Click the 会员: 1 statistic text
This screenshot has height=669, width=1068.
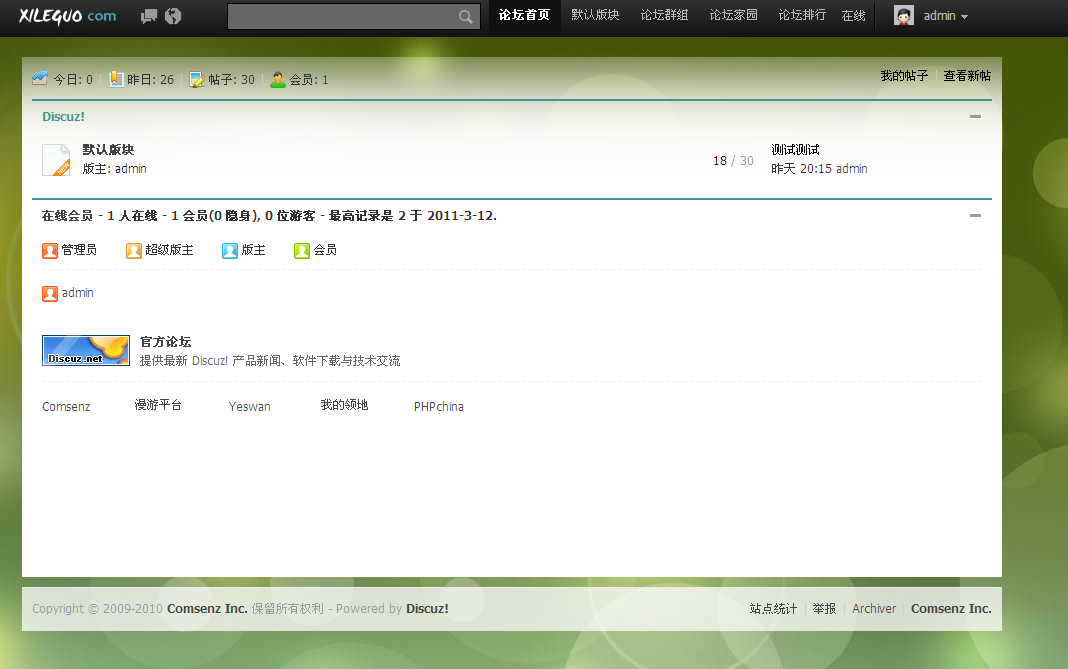coord(309,80)
